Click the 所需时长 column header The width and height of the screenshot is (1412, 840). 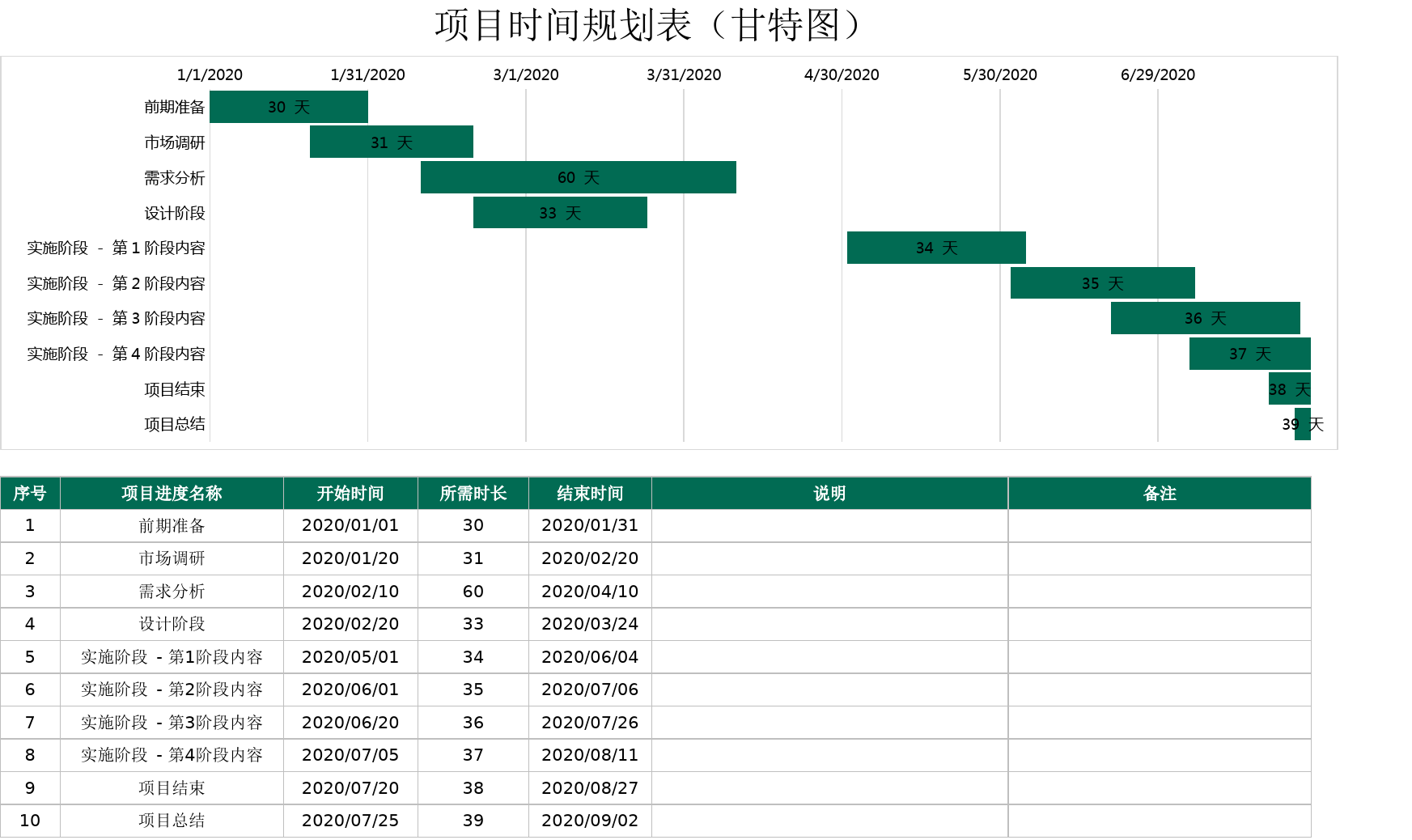tap(473, 493)
